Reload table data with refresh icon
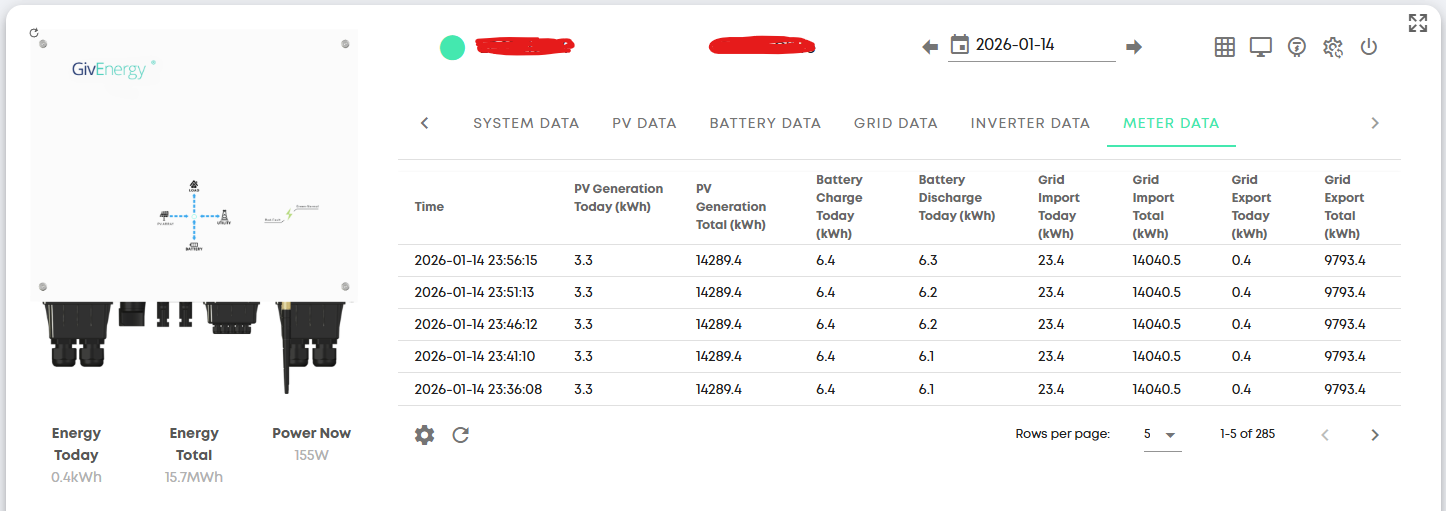1446x511 pixels. (x=460, y=435)
